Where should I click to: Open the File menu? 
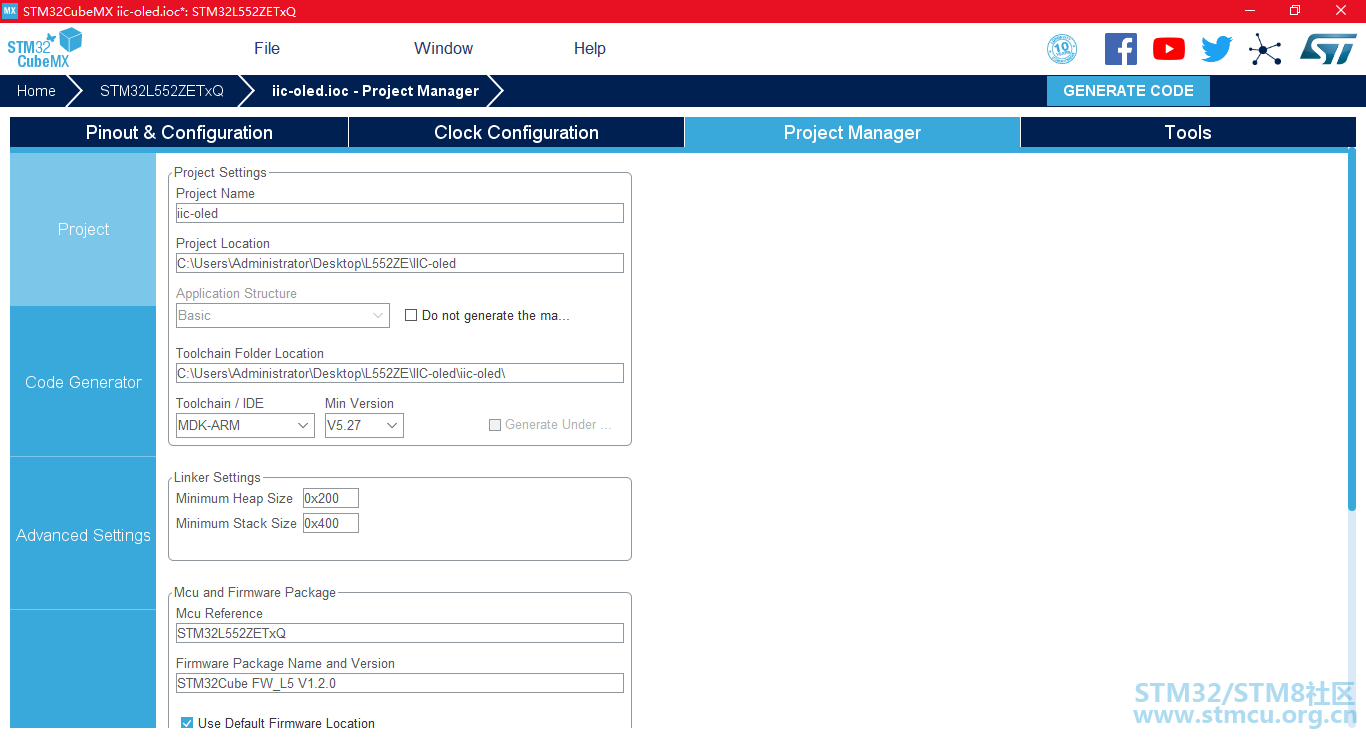267,48
